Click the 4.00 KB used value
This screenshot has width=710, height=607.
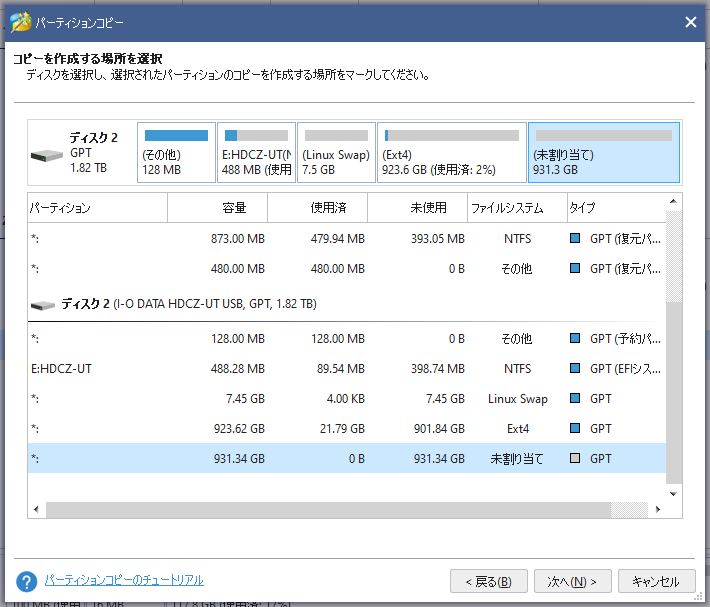tap(345, 398)
